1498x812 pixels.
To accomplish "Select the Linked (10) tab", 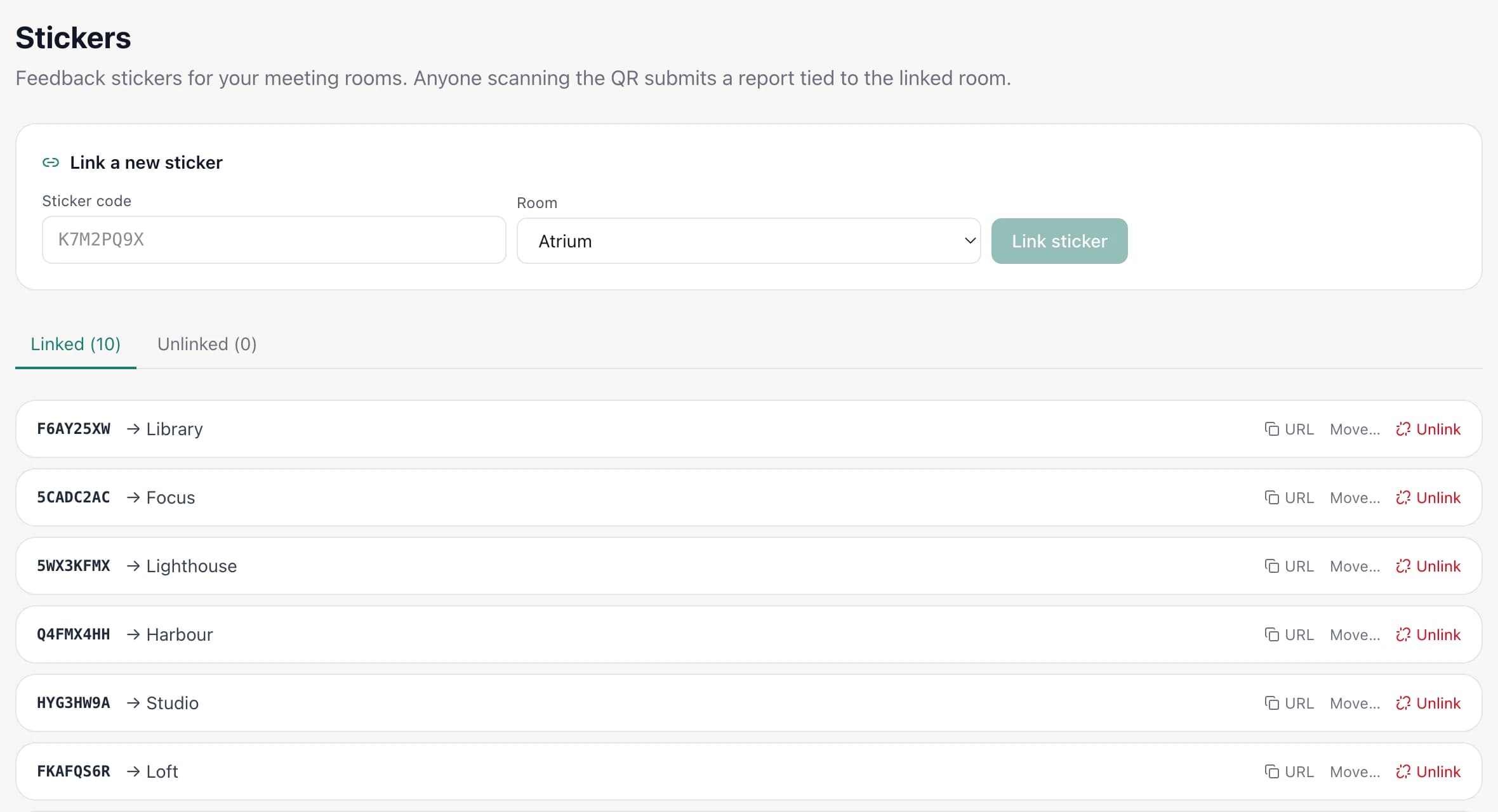I will pos(76,344).
